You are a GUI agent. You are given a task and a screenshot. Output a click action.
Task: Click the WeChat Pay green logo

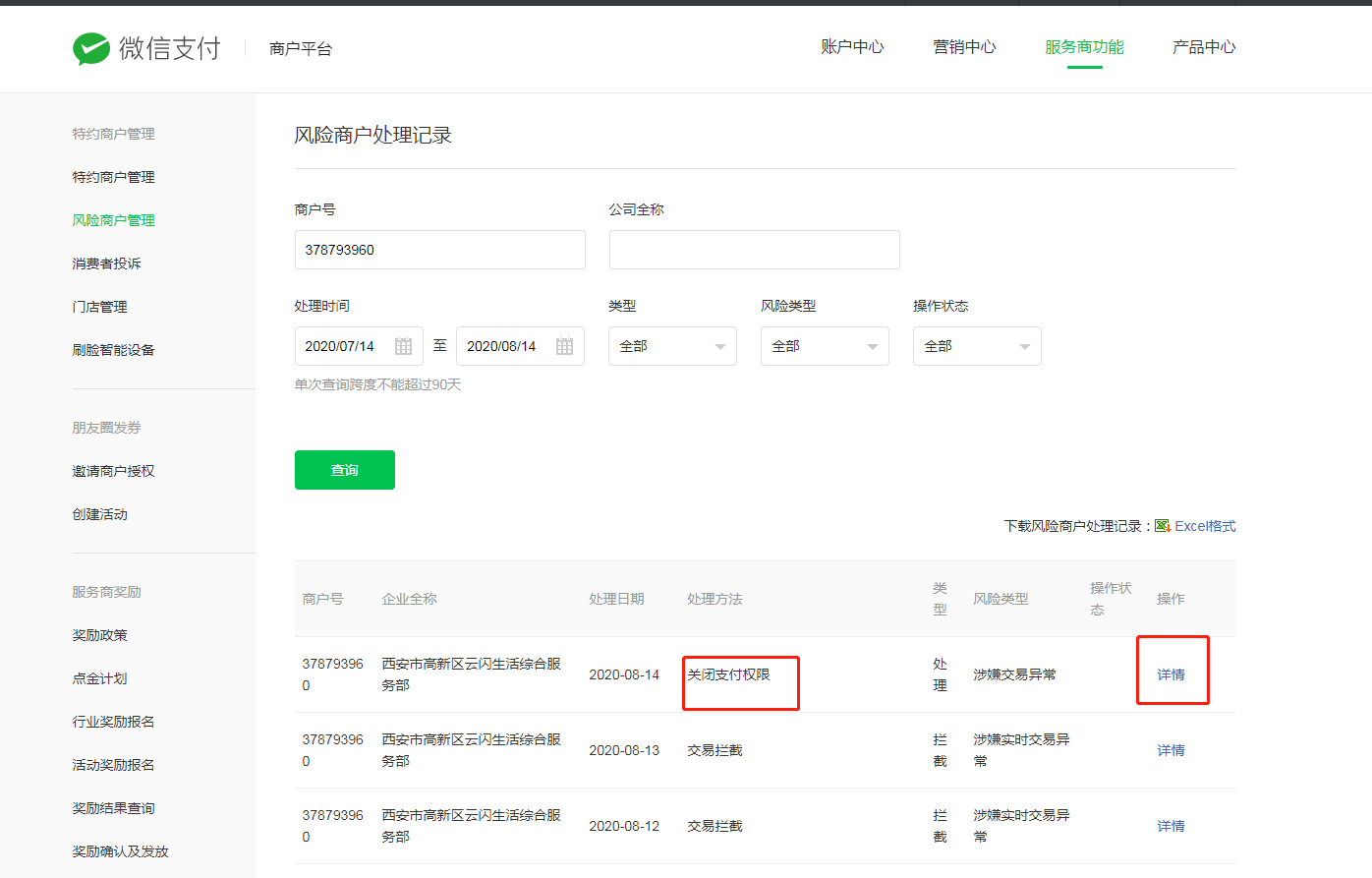click(91, 48)
